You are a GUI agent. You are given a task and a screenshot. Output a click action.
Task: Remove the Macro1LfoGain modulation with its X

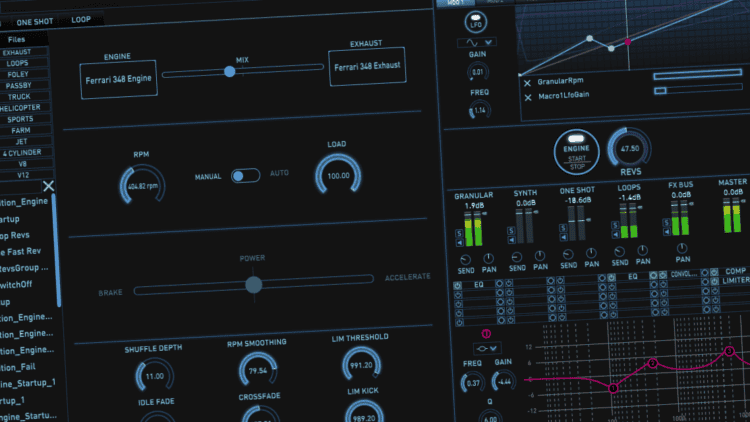(528, 98)
